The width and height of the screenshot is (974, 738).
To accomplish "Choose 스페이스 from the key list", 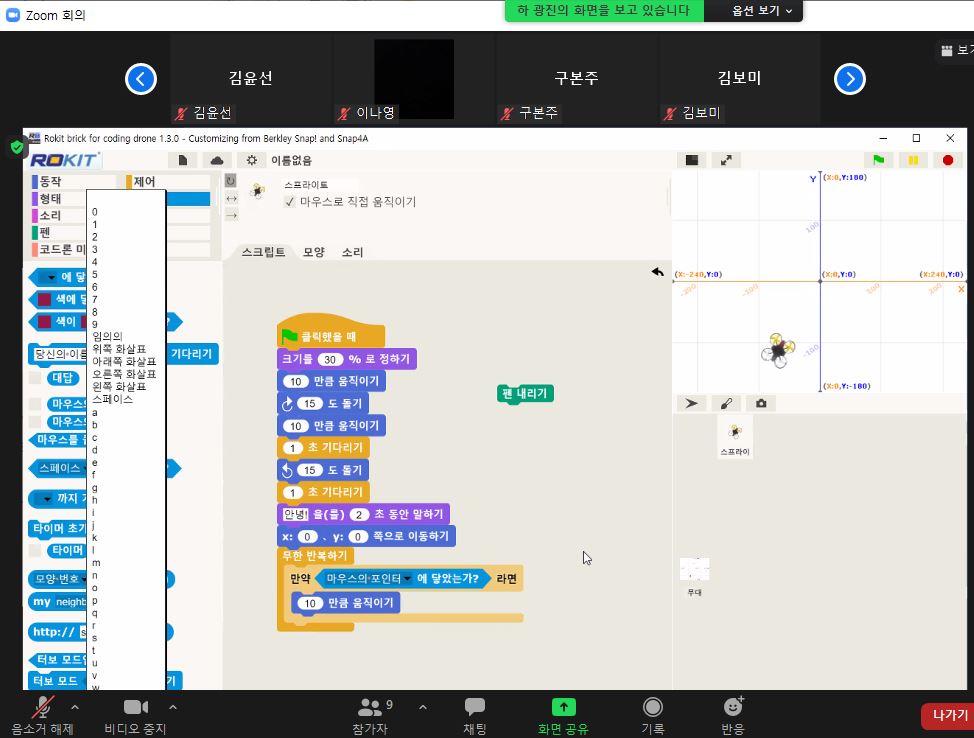I will (x=112, y=399).
